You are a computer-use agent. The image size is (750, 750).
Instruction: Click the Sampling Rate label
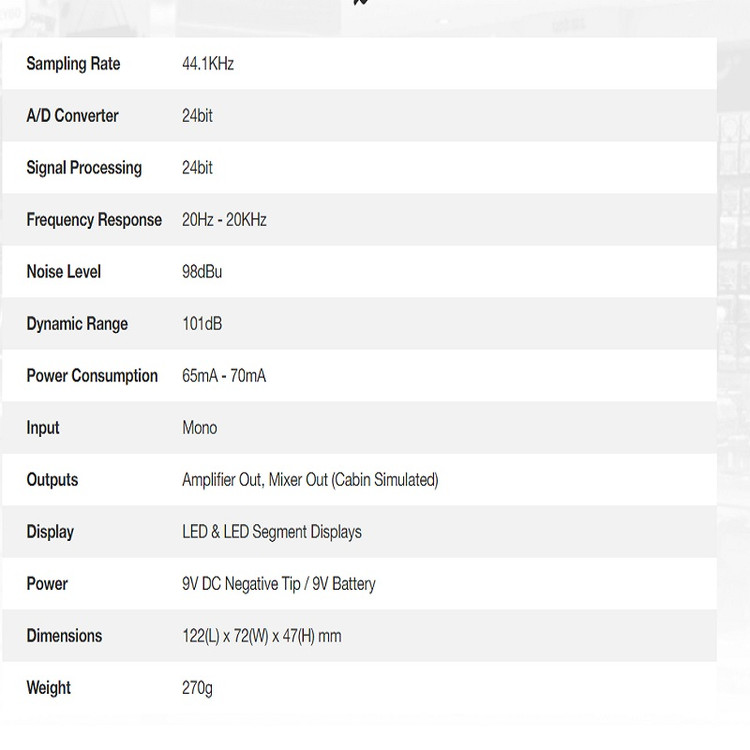(73, 64)
